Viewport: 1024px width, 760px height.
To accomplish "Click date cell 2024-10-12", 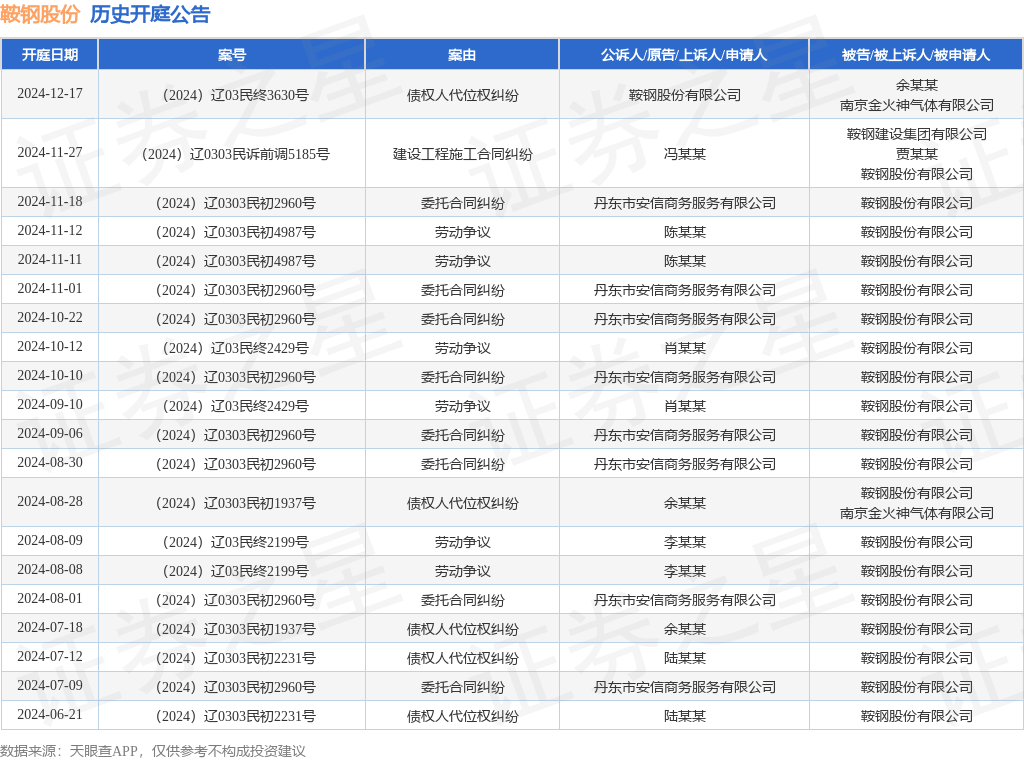I will point(50,346).
